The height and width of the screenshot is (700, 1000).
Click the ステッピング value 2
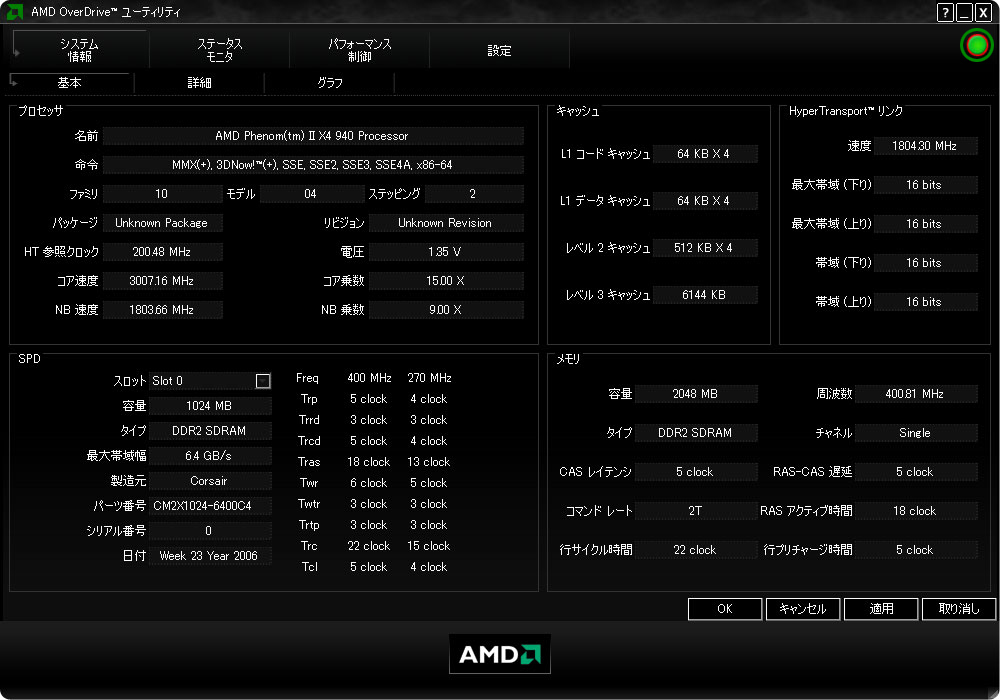(473, 194)
